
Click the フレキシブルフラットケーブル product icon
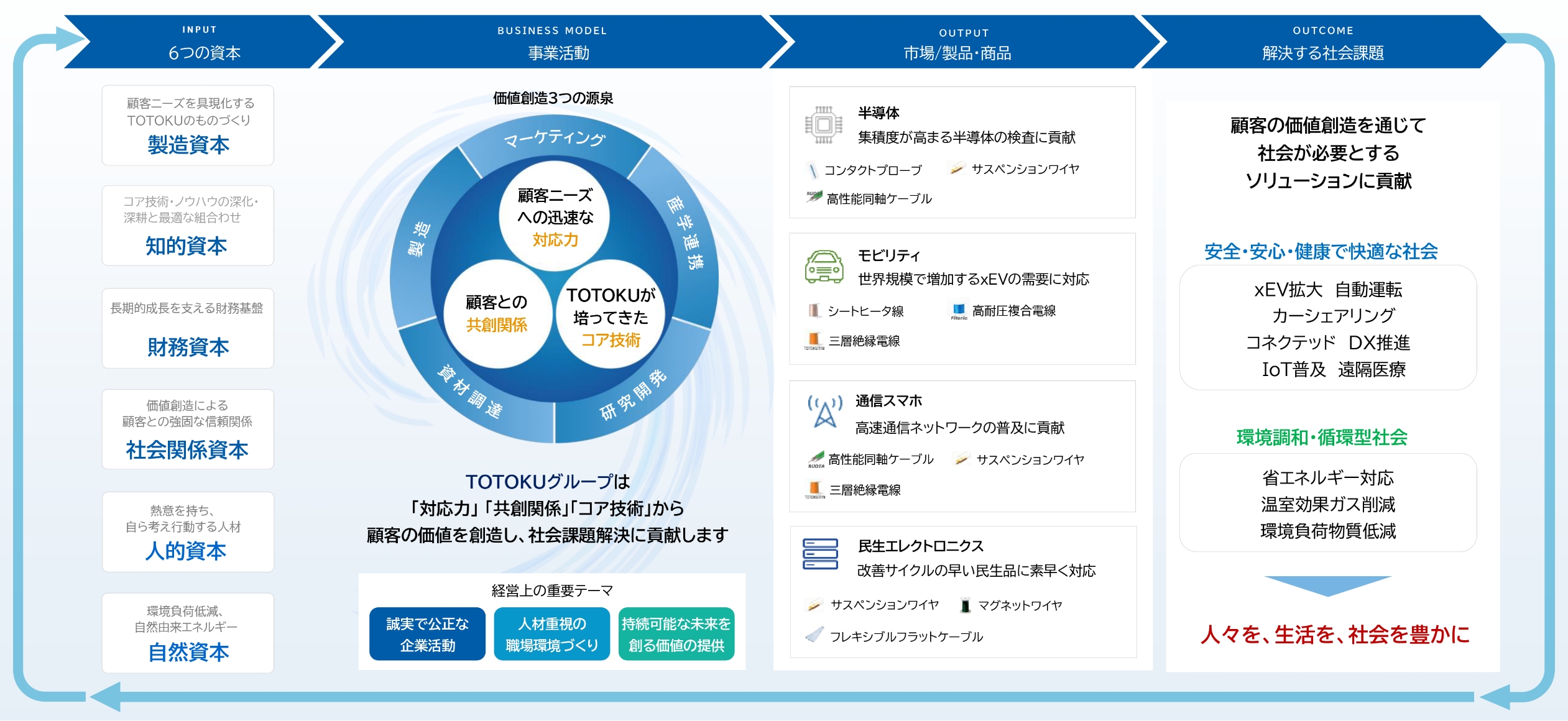[814, 635]
